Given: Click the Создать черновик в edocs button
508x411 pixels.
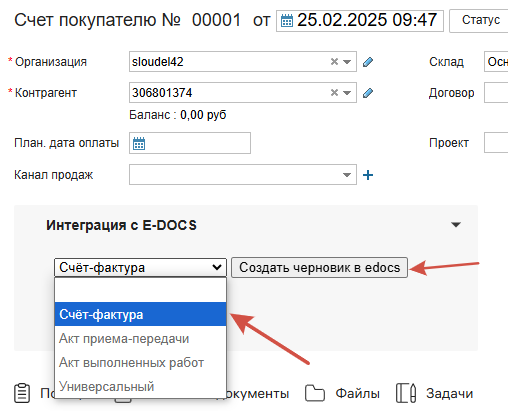Looking at the screenshot, I should tap(319, 267).
